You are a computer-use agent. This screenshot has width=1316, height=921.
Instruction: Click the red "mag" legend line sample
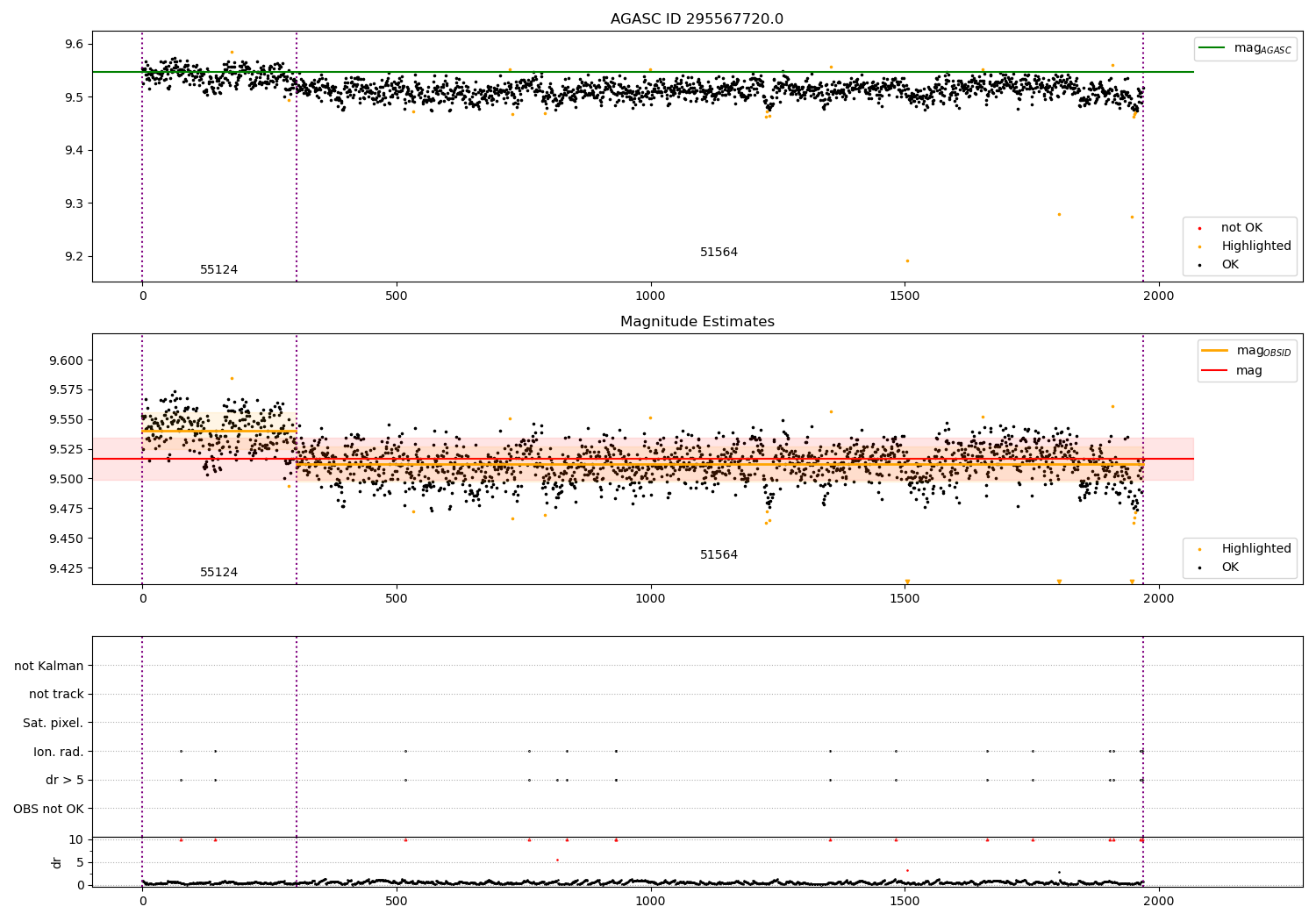click(1214, 370)
